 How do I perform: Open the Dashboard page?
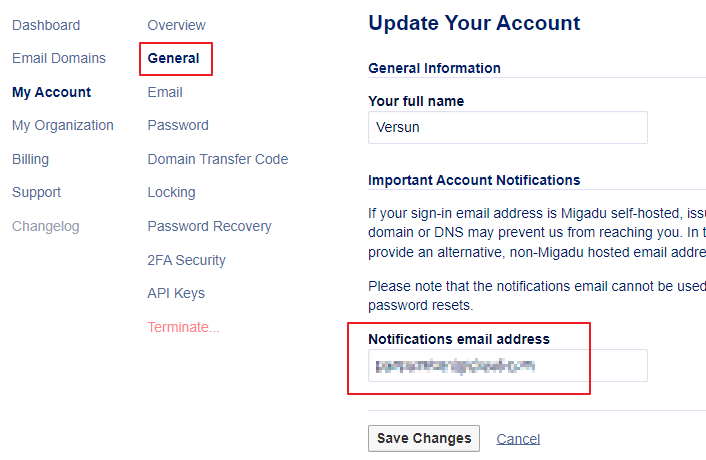(x=46, y=25)
